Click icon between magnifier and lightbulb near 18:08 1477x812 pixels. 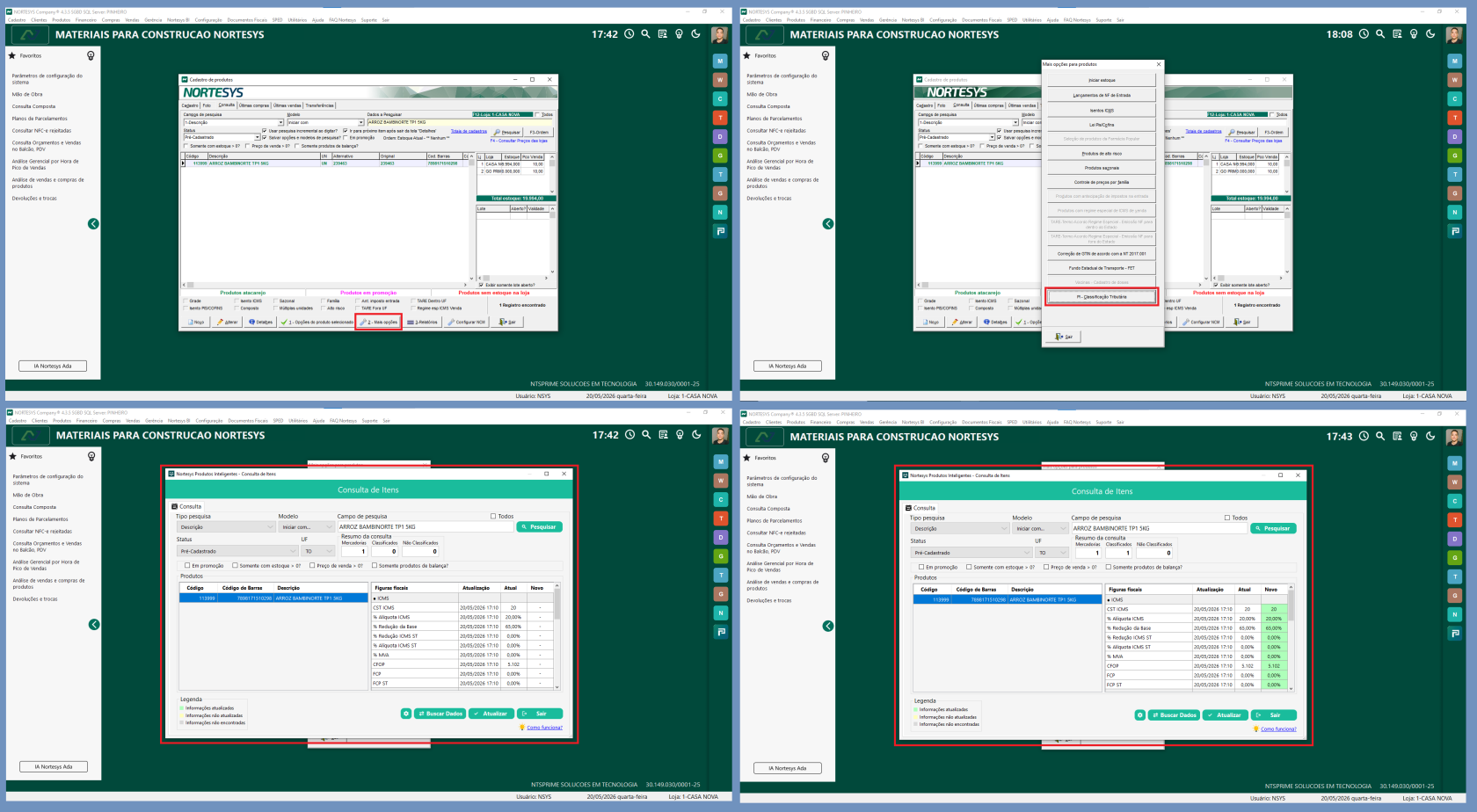(x=1397, y=34)
